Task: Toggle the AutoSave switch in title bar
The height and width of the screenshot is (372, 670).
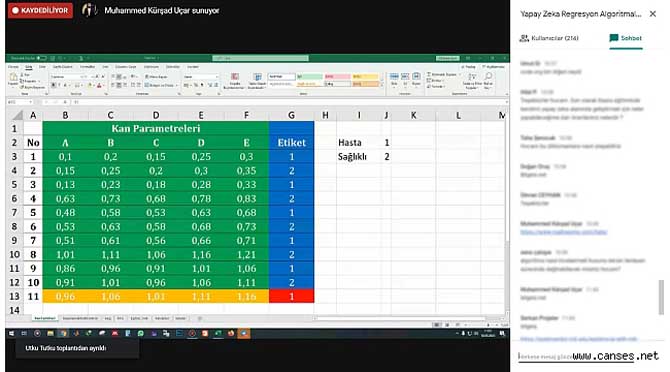Action: pos(41,58)
